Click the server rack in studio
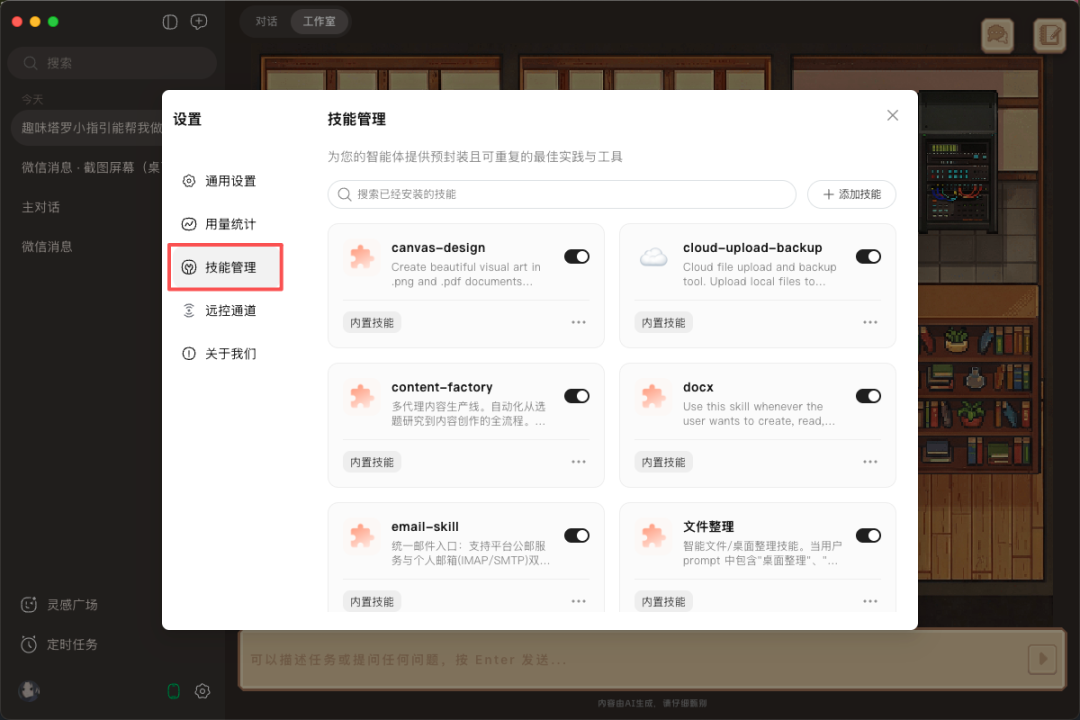Screen dimensions: 1080x720 pos(959,163)
